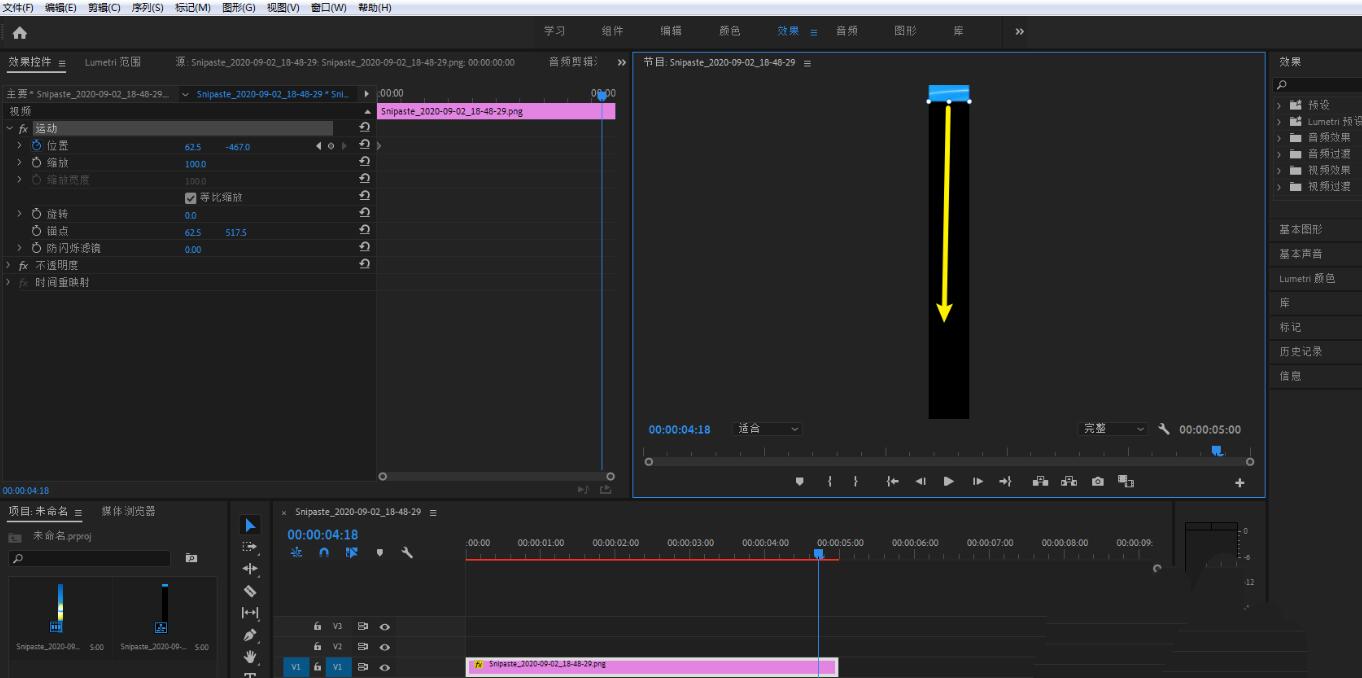Reset the 不透明度 (Opacity) effect
The width and height of the screenshot is (1362, 678).
(364, 264)
